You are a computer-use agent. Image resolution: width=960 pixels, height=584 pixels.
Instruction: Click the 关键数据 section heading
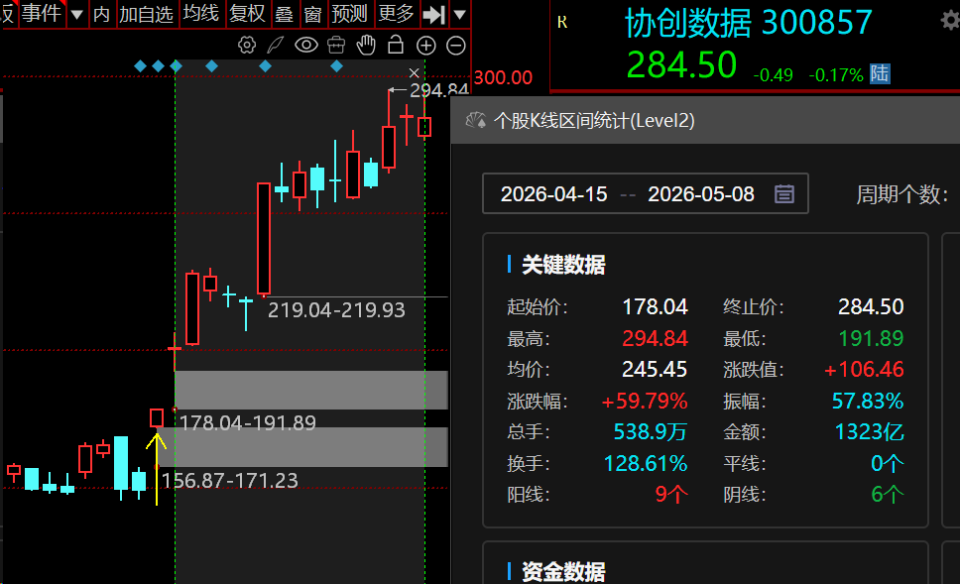click(563, 265)
